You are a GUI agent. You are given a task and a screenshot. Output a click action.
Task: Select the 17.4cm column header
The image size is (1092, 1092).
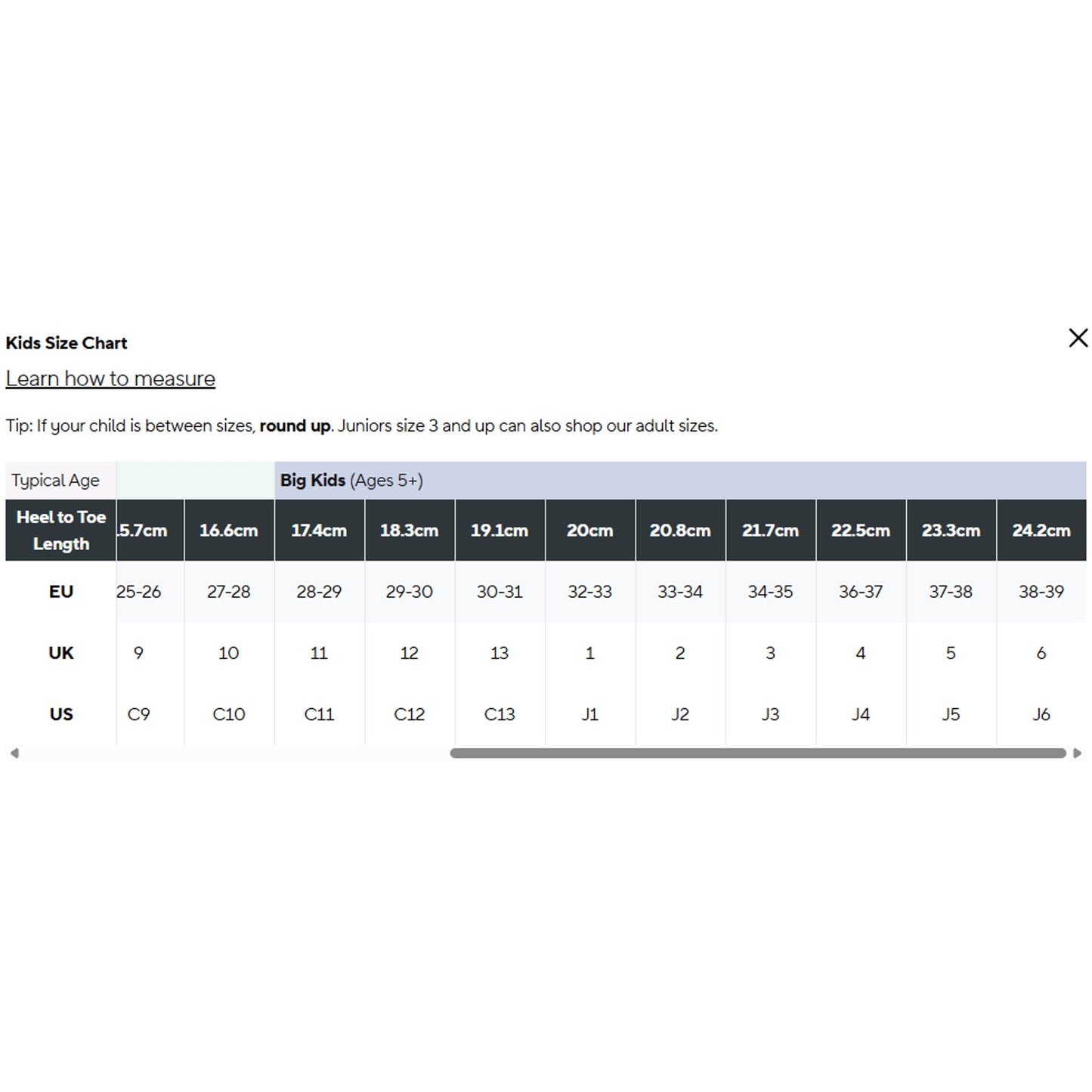pos(319,531)
